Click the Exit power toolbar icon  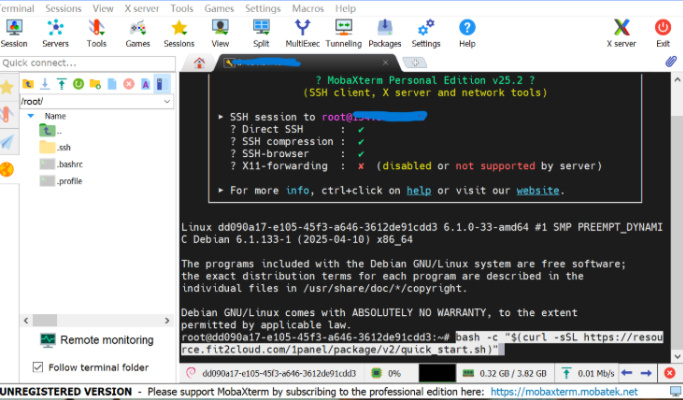click(663, 33)
